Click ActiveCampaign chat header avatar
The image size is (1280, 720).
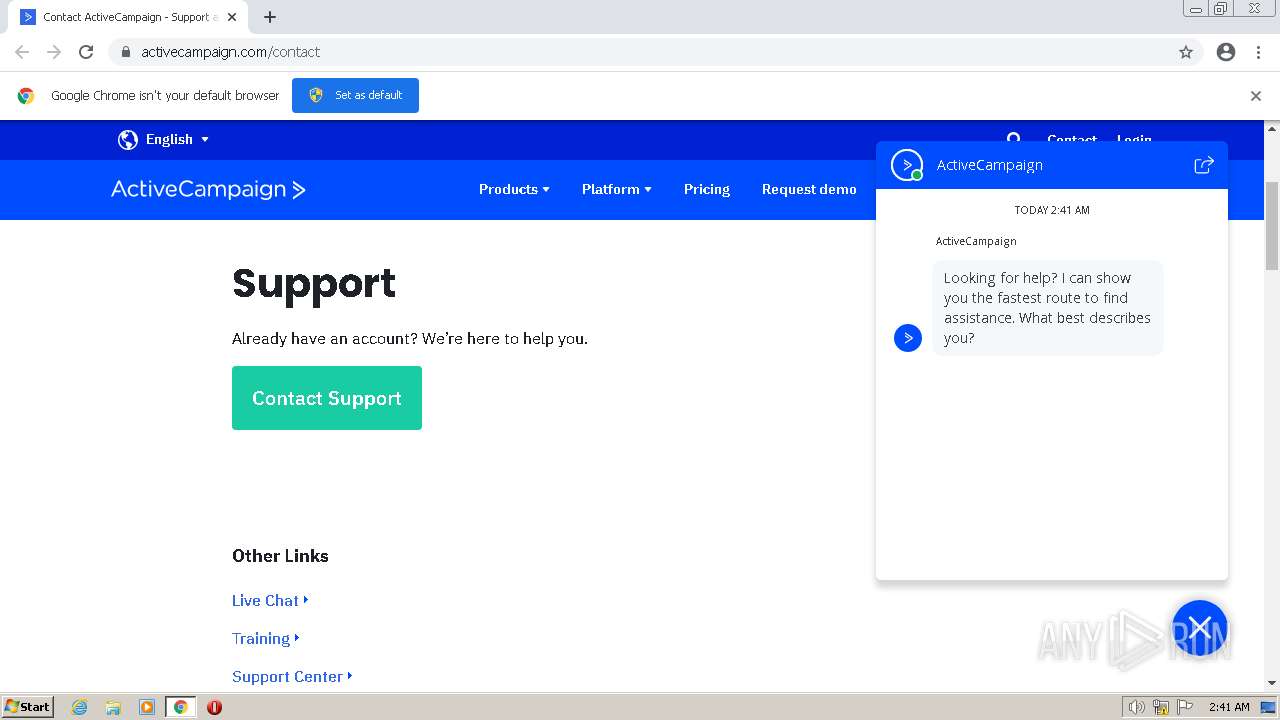[907, 165]
